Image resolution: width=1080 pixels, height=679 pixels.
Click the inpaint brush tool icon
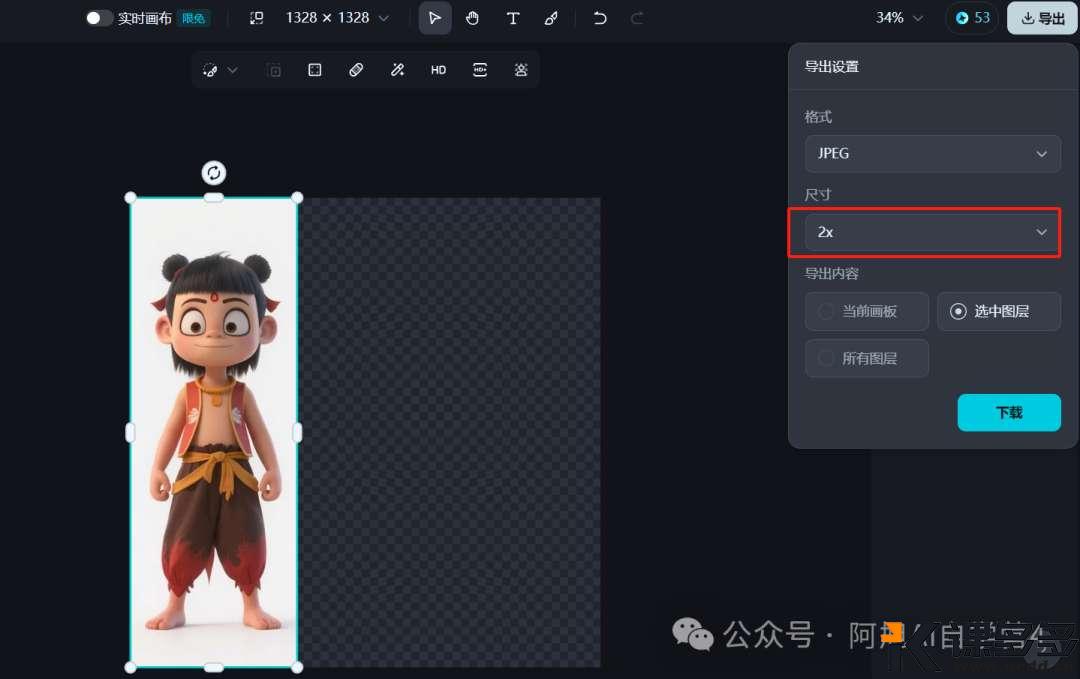click(211, 70)
